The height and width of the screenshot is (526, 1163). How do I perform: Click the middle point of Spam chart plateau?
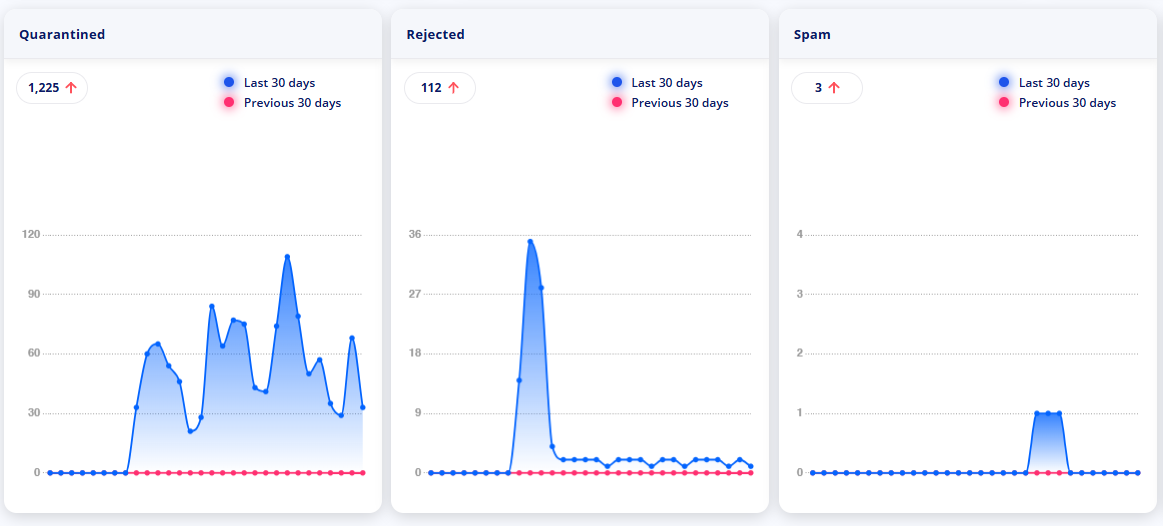point(1047,413)
